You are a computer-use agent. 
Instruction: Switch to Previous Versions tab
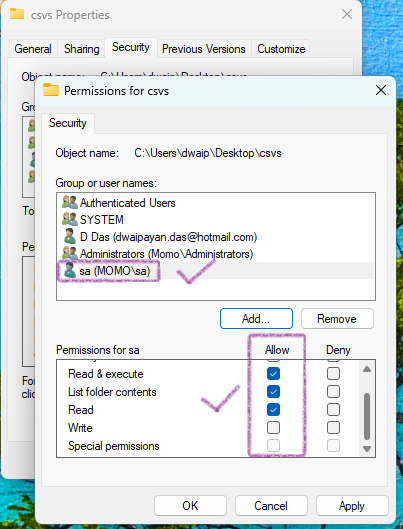[x=204, y=49]
